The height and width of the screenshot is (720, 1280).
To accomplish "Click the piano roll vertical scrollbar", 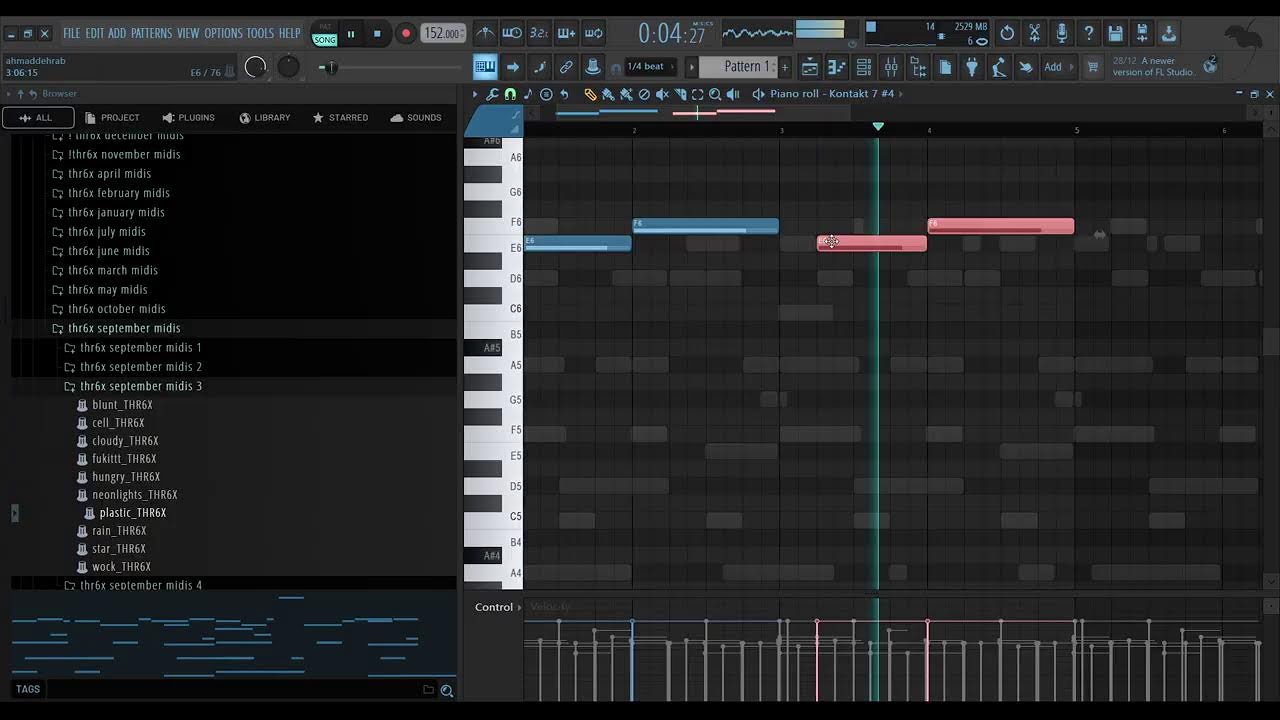I will (1271, 340).
